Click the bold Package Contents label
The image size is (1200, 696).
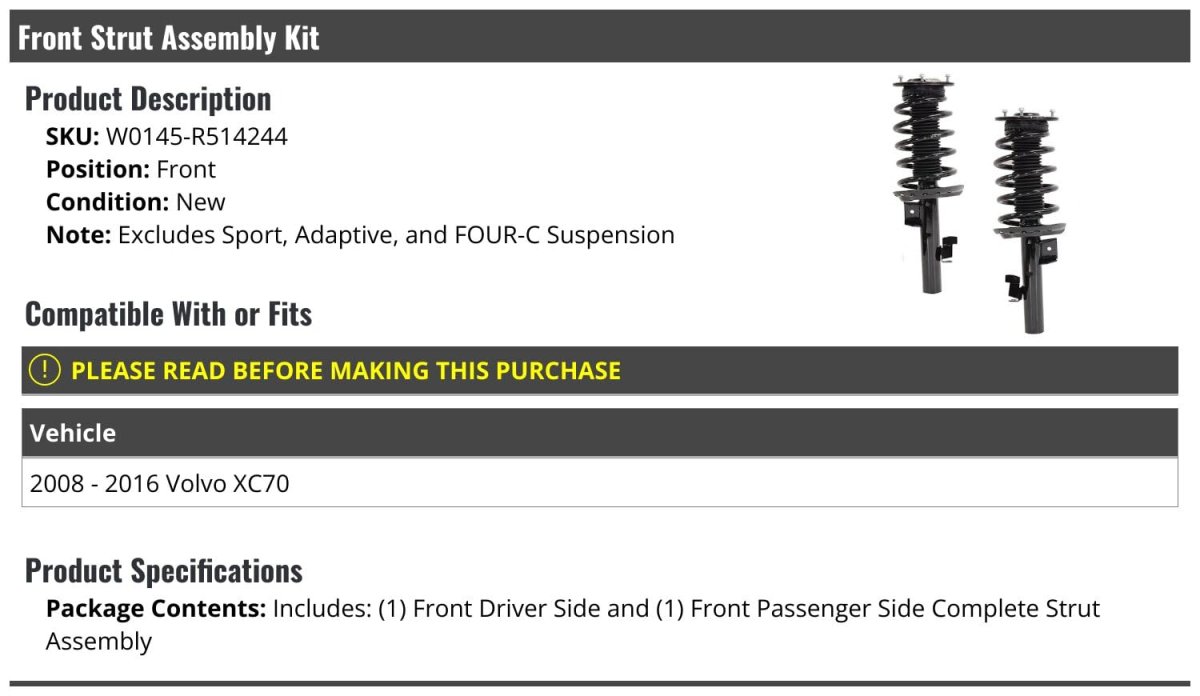tap(155, 609)
